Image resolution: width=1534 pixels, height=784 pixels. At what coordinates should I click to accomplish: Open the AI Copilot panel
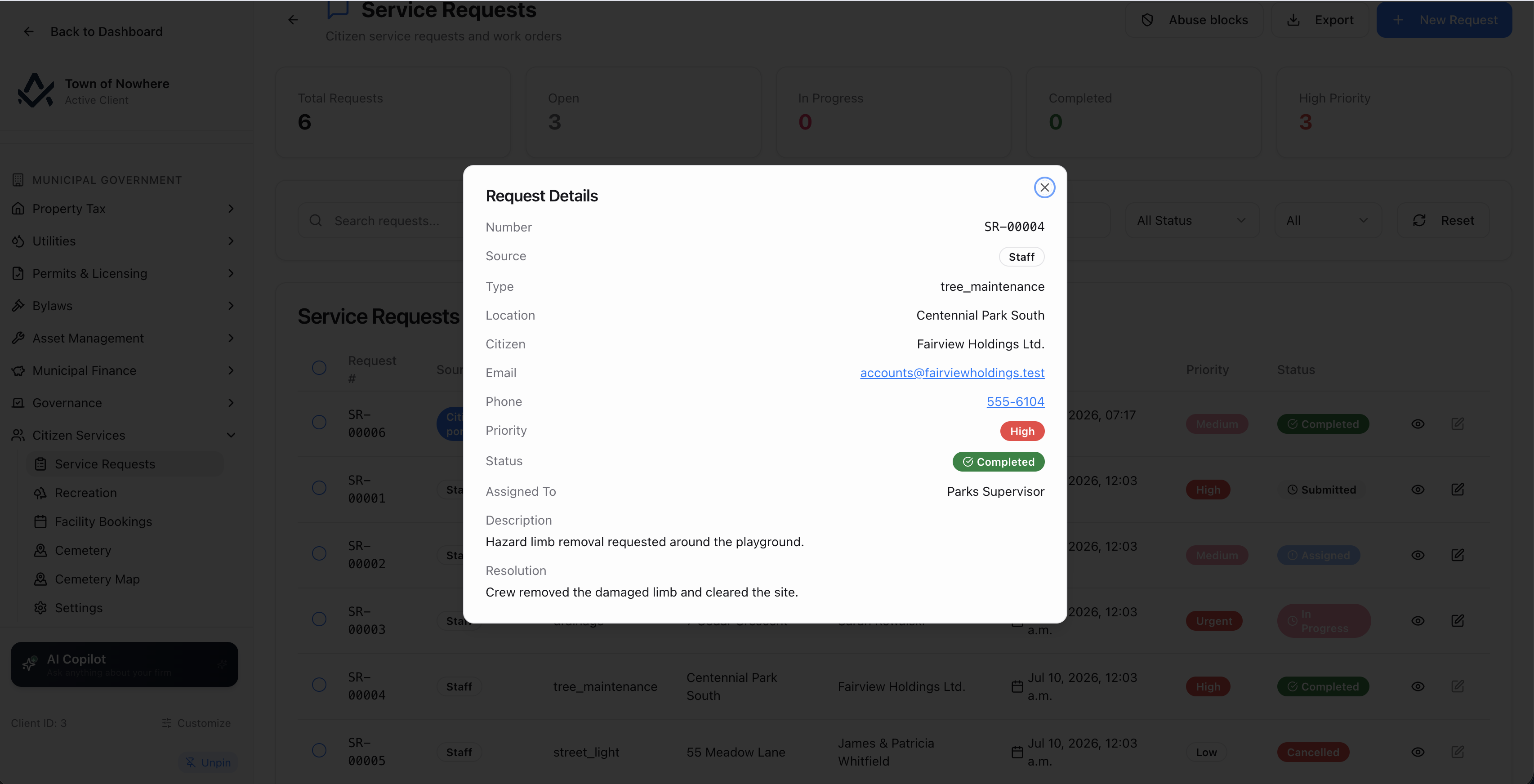pyautogui.click(x=125, y=664)
